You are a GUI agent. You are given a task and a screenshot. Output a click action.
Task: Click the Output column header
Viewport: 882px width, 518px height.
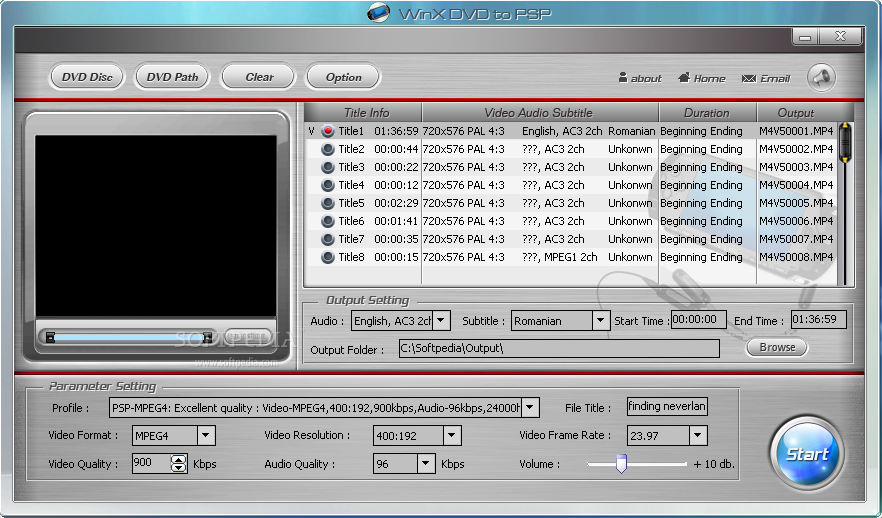click(796, 112)
